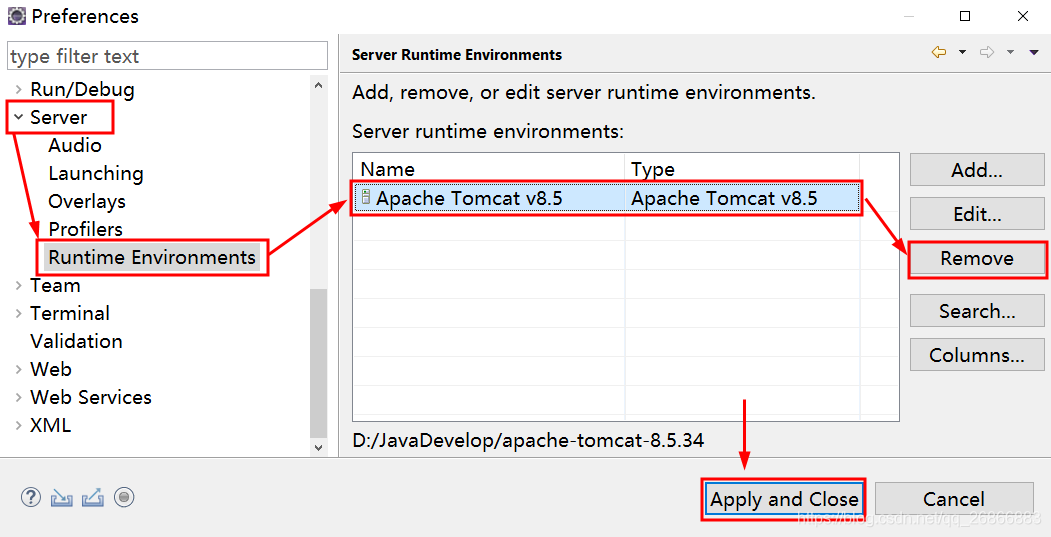Select the Server tree item label
This screenshot has width=1051, height=537.
tap(59, 117)
